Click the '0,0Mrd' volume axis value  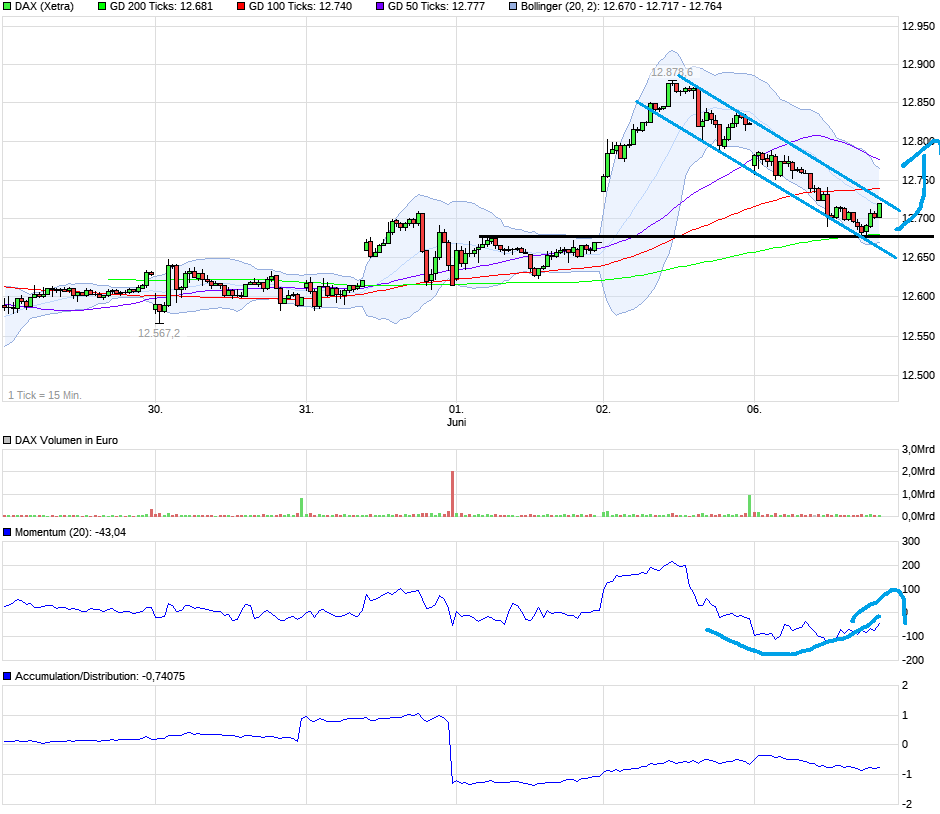tap(918, 516)
